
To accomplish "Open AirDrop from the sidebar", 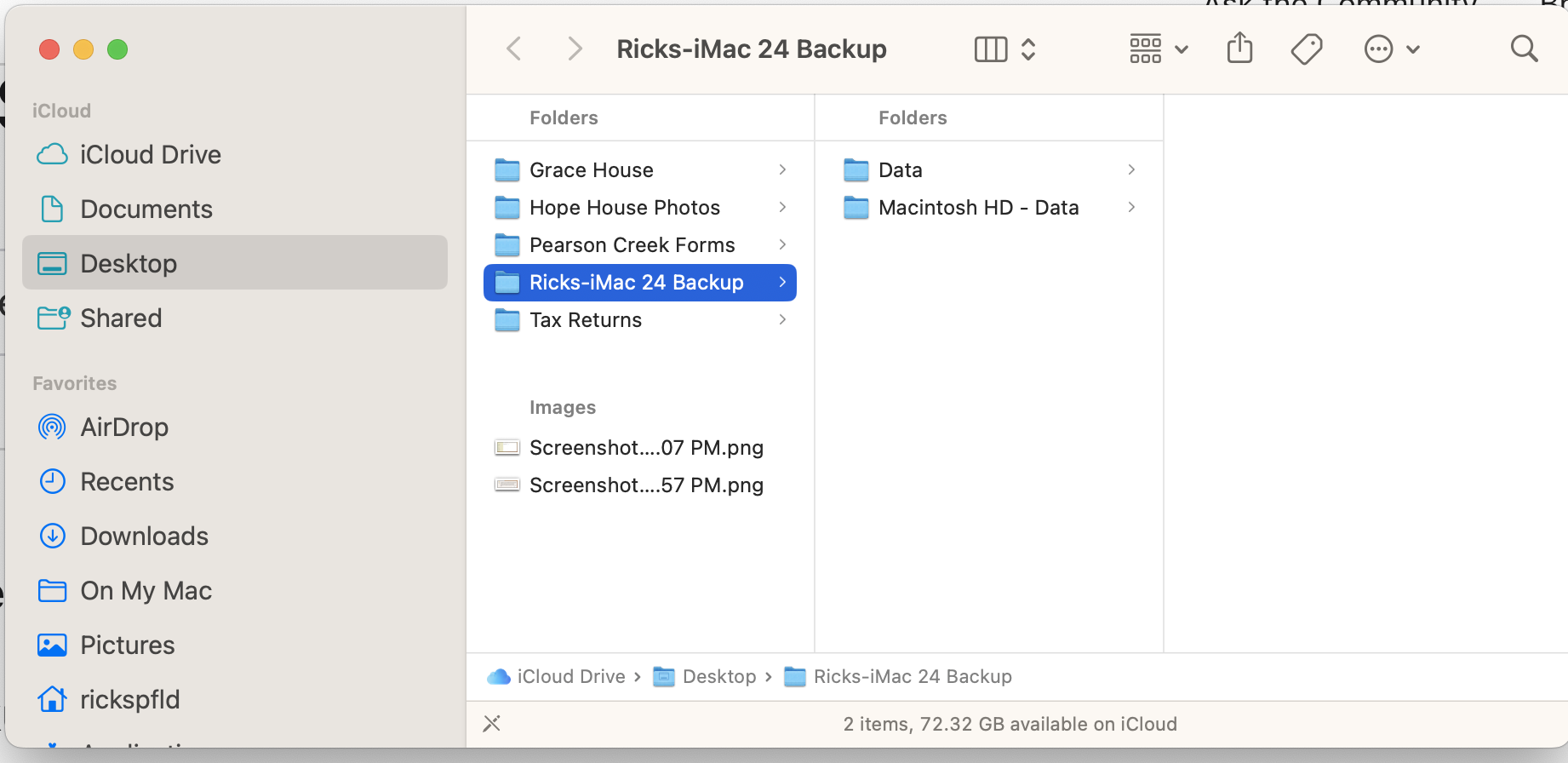I will [x=124, y=427].
